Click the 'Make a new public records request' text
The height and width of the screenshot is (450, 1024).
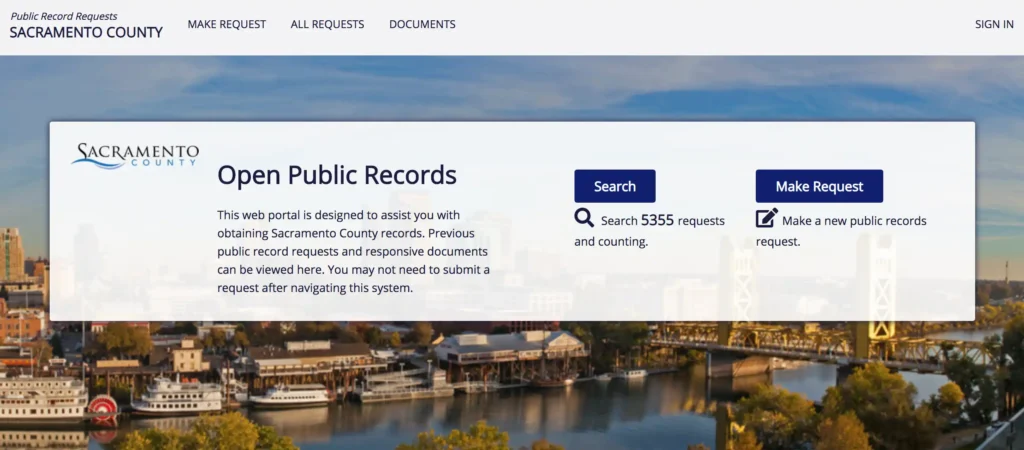click(x=842, y=231)
